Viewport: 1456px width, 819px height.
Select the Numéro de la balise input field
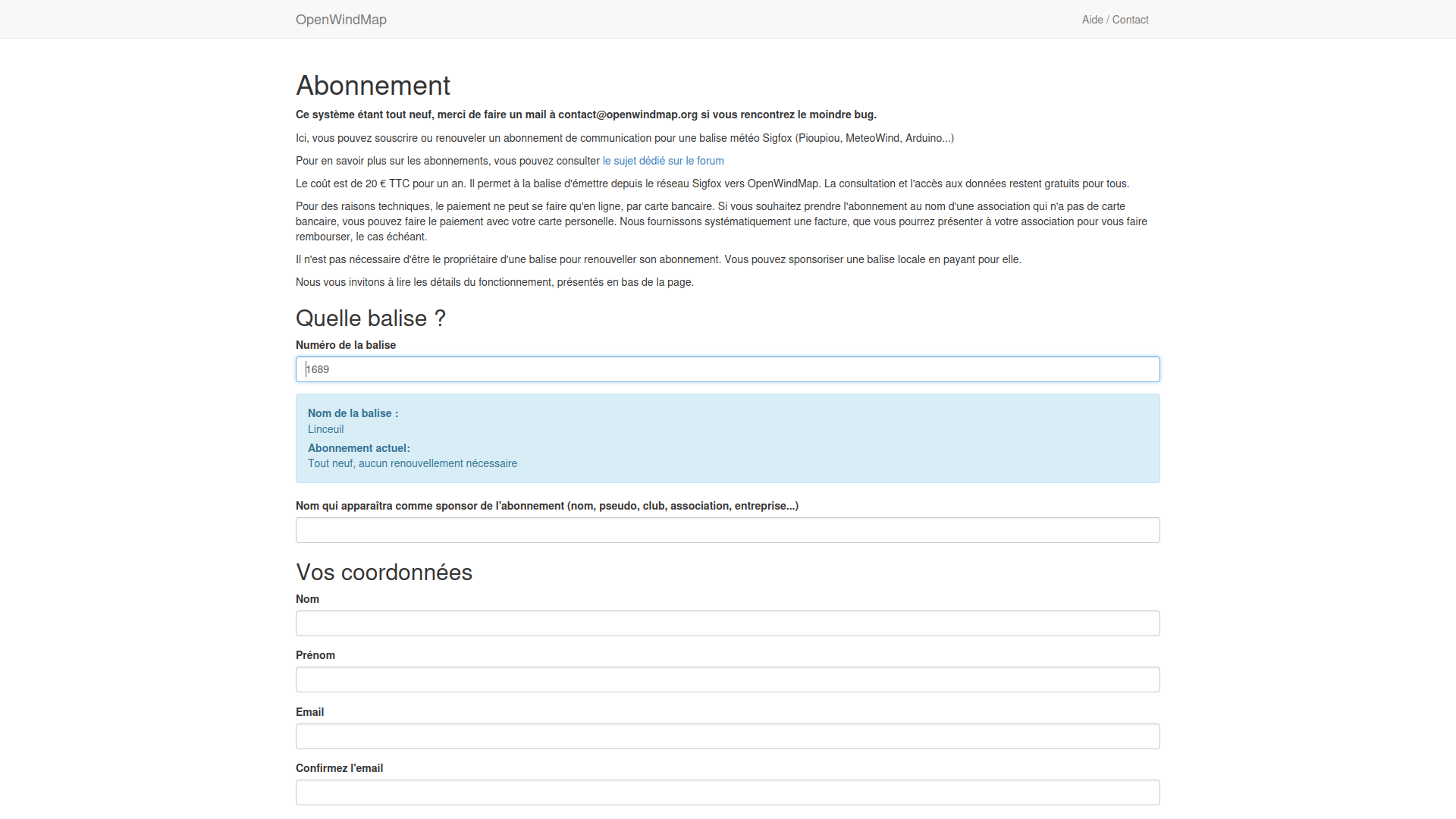[727, 369]
